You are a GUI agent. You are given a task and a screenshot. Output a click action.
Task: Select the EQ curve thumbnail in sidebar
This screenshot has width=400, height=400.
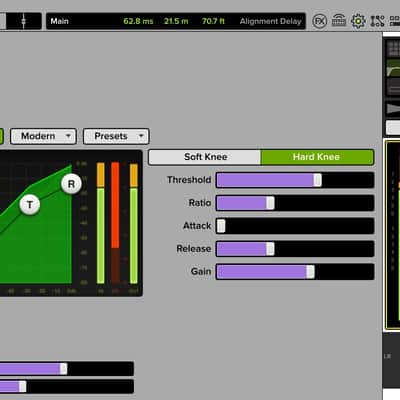pos(393,68)
